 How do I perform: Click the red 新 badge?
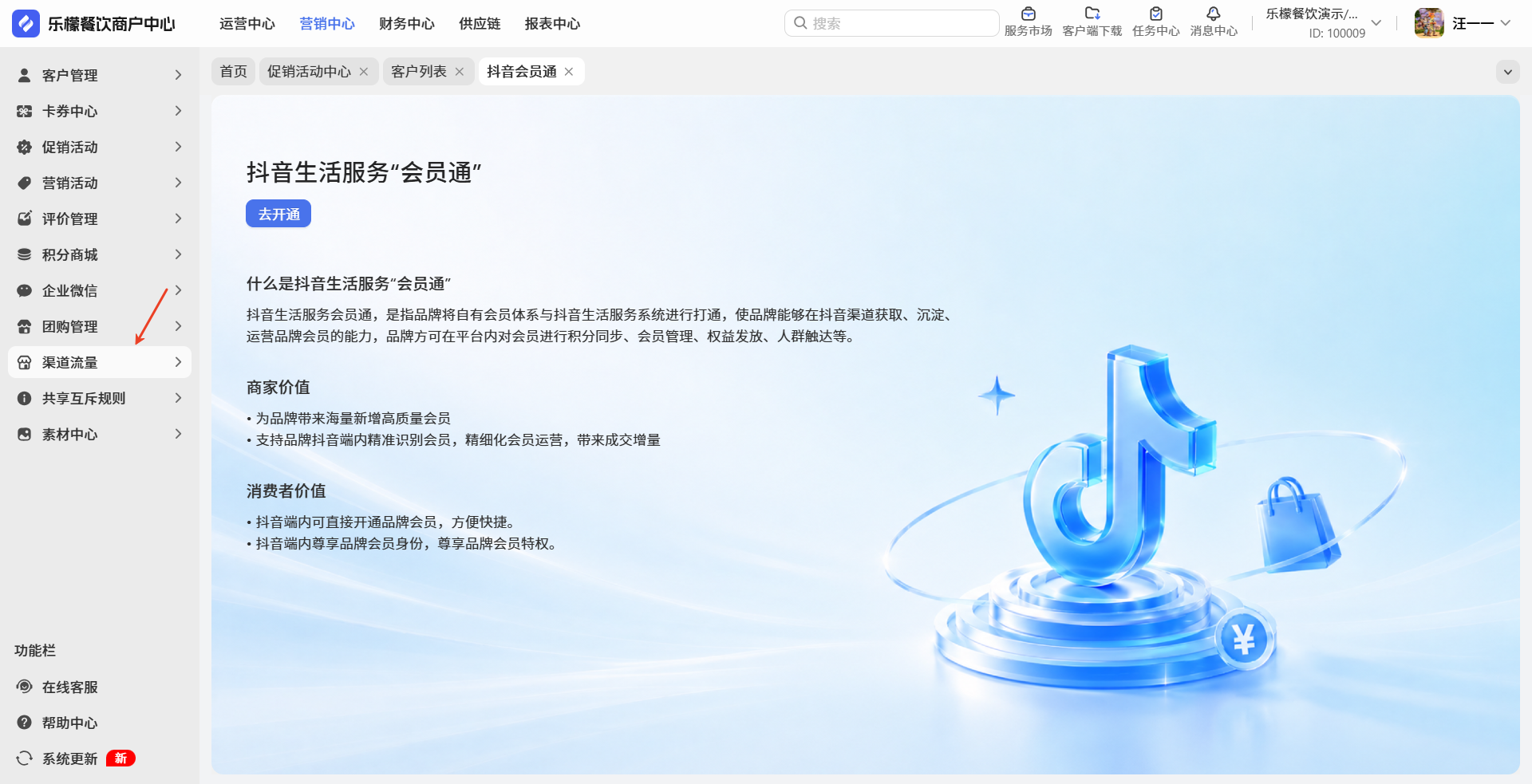(120, 758)
